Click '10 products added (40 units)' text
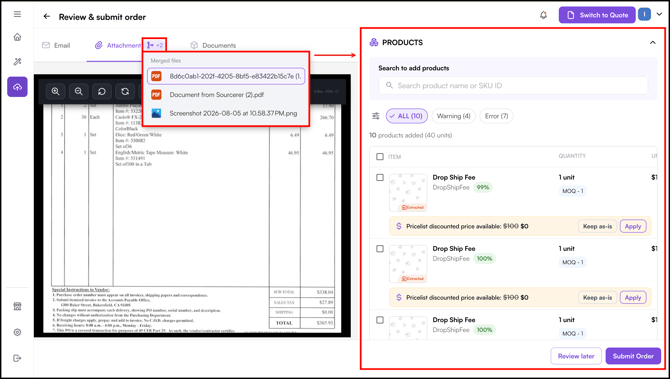This screenshot has height=379, width=670. point(411,135)
